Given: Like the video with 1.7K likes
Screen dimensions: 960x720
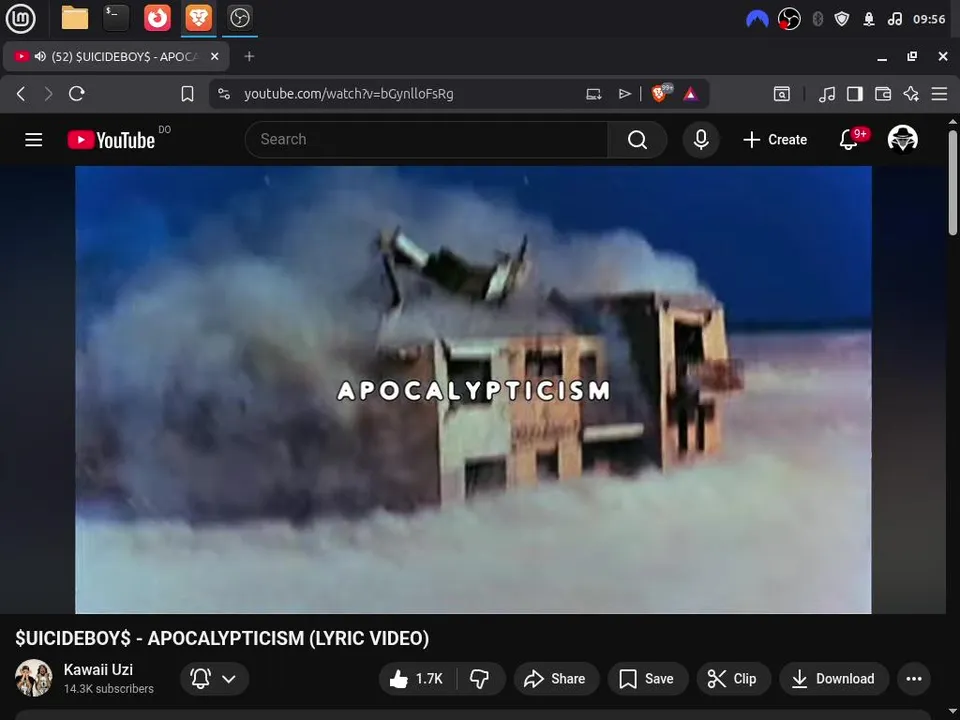Looking at the screenshot, I should coord(417,678).
